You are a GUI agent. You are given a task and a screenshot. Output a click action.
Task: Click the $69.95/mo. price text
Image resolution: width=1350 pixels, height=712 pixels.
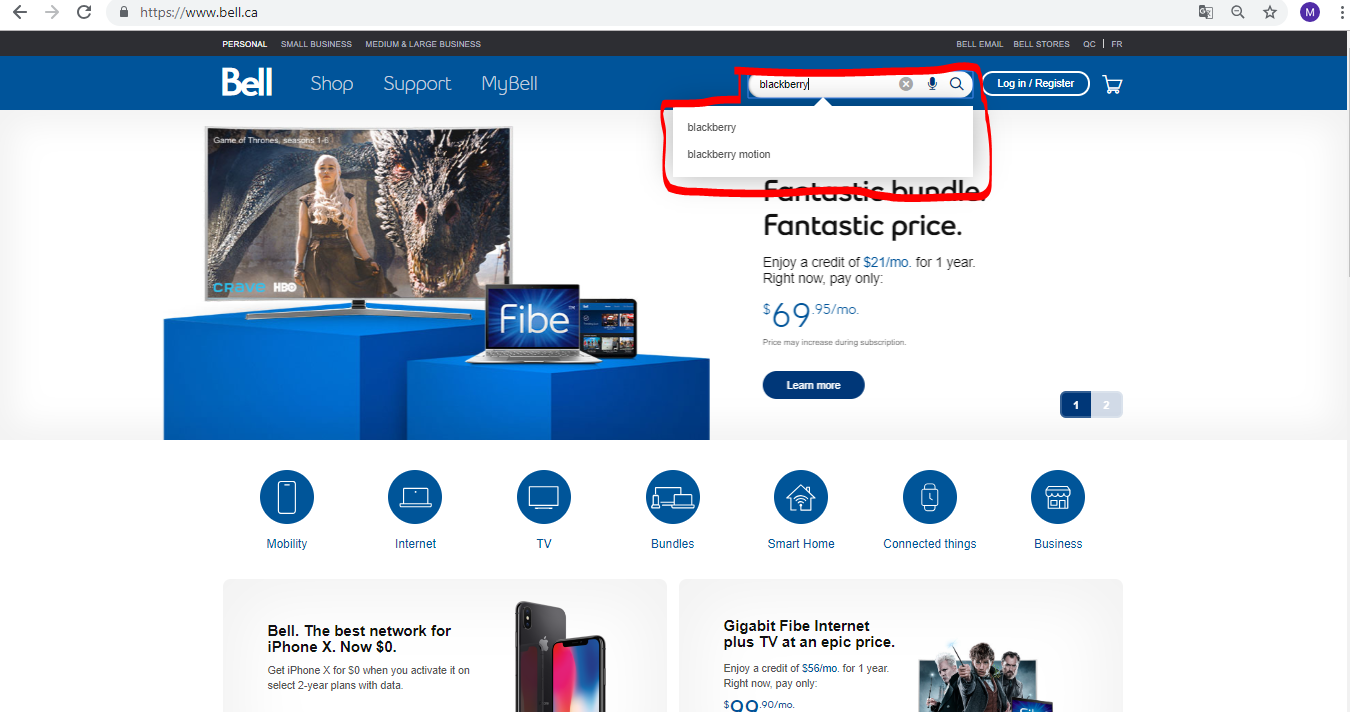pyautogui.click(x=811, y=314)
